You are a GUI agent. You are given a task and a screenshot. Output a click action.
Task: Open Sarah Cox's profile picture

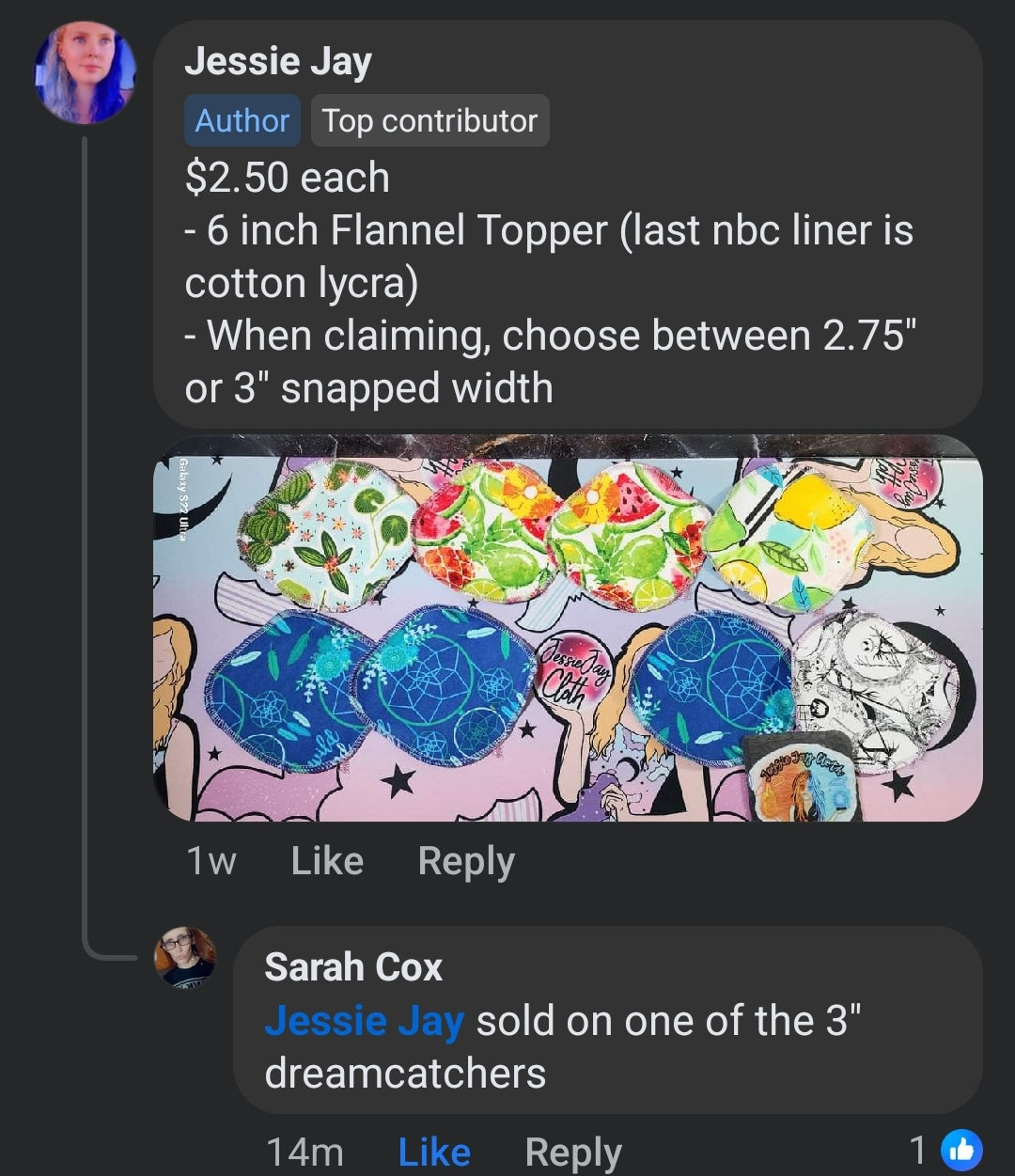pos(184,956)
